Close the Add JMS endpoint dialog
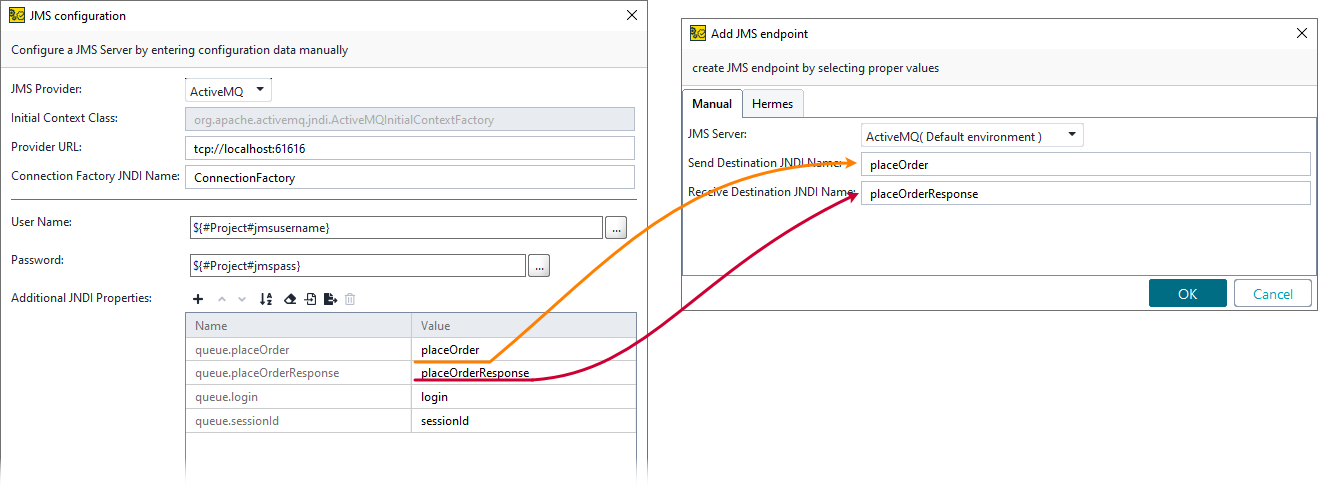Image resolution: width=1318 pixels, height=488 pixels. tap(1302, 33)
